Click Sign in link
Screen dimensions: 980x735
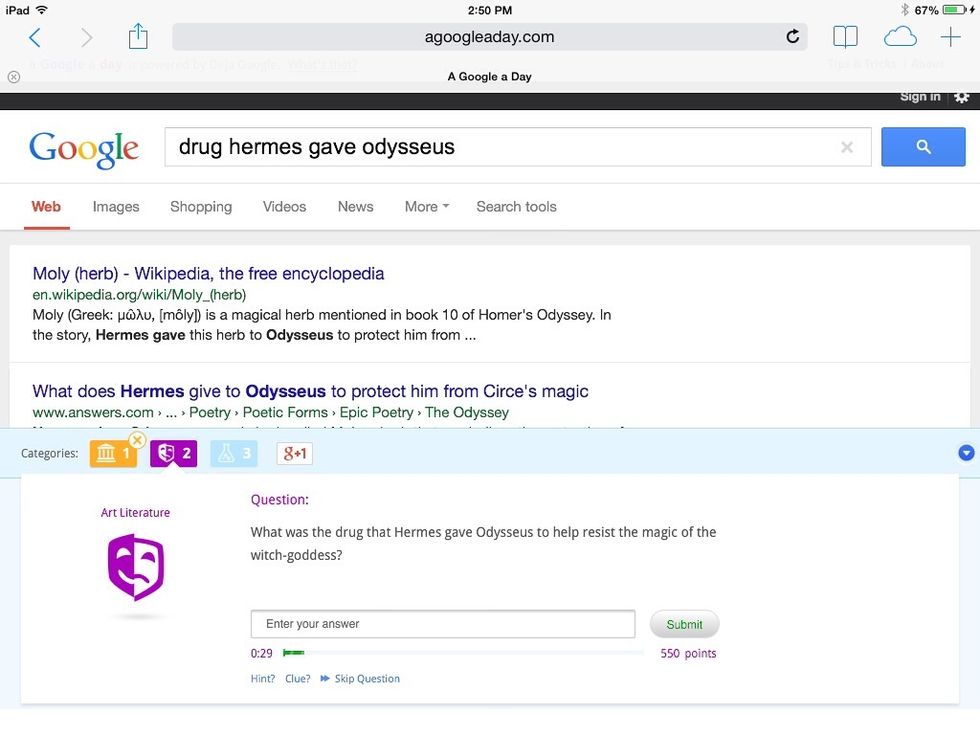point(920,96)
